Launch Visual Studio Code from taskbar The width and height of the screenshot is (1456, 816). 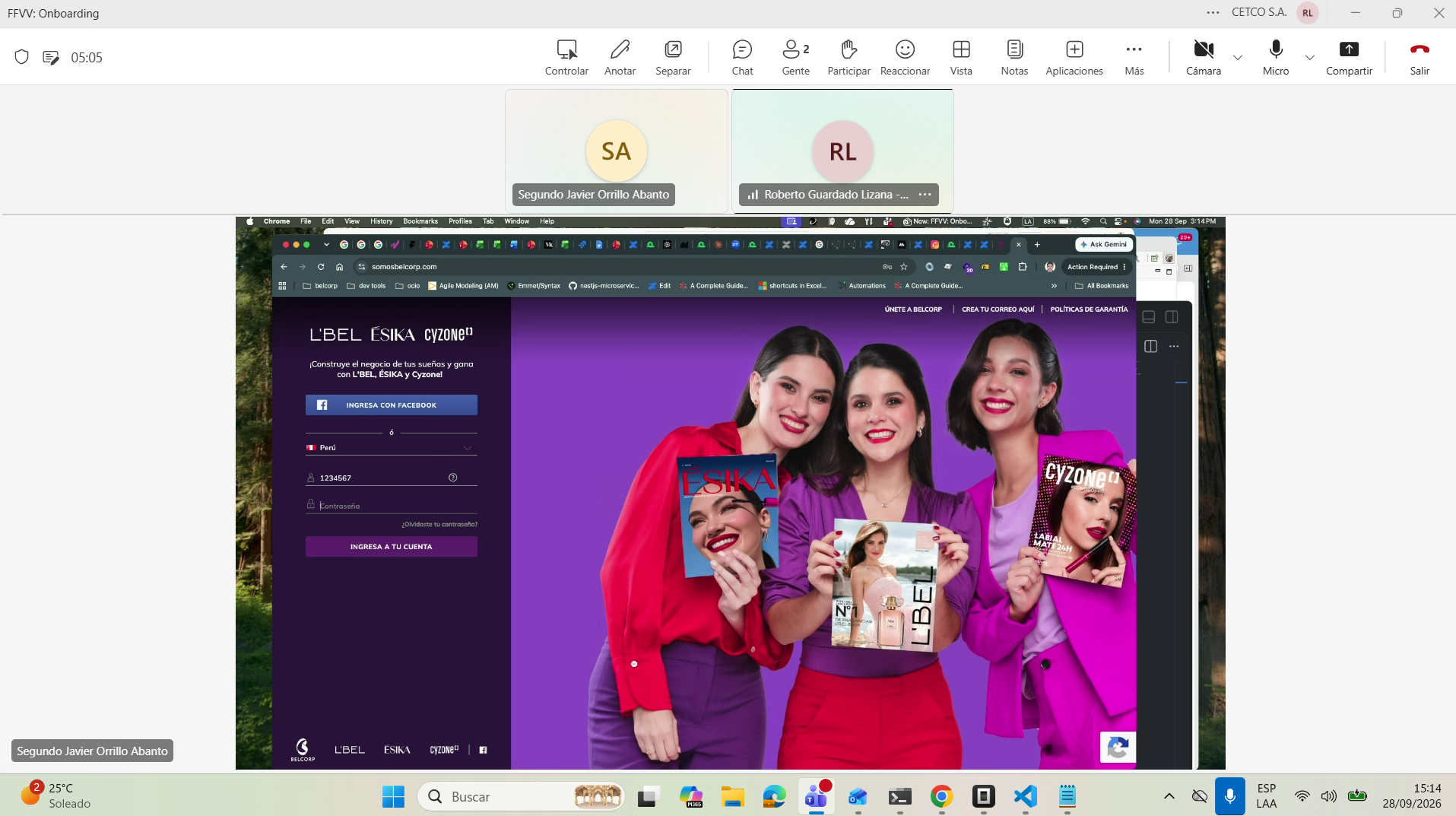click(1025, 796)
